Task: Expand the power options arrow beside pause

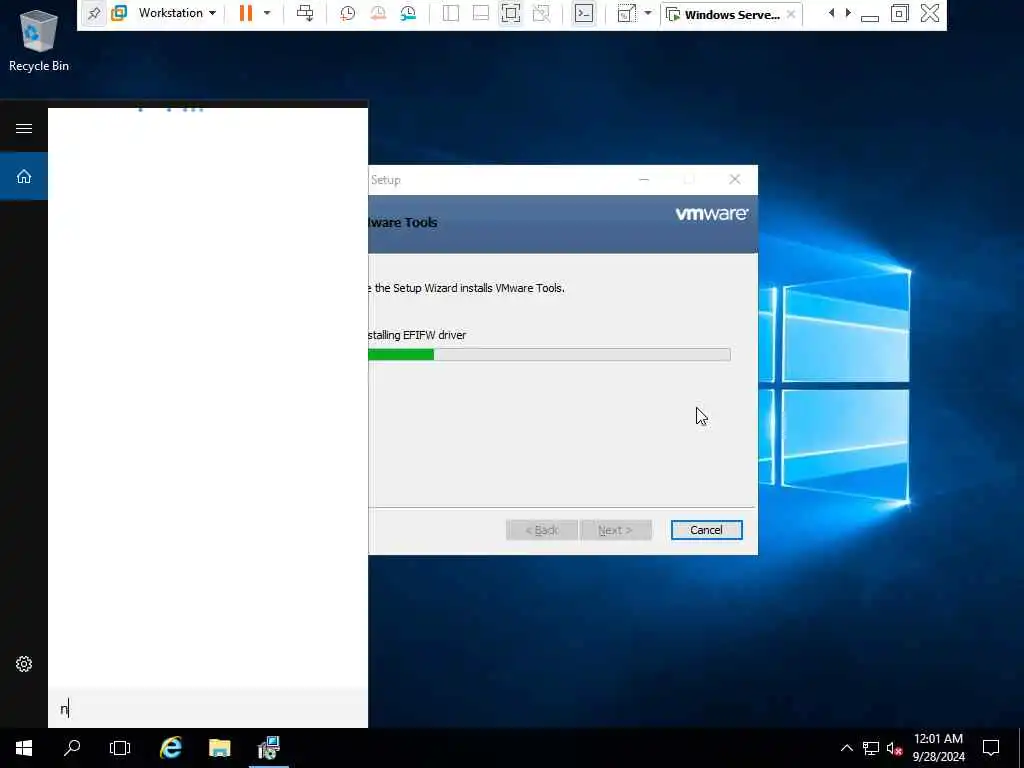Action: [x=266, y=13]
